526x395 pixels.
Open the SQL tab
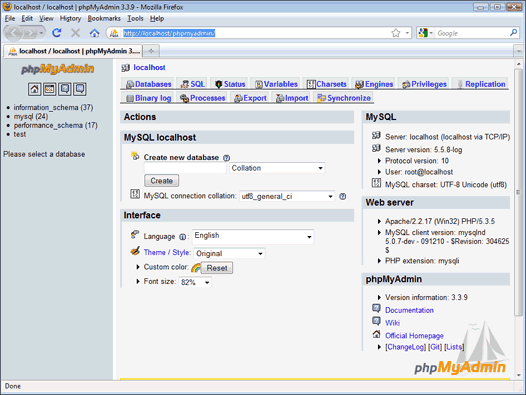point(193,84)
